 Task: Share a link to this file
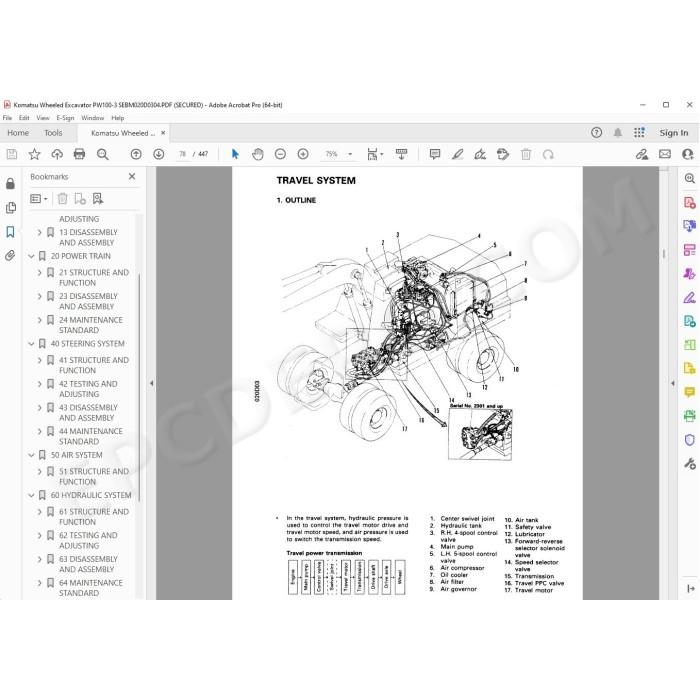click(x=642, y=154)
